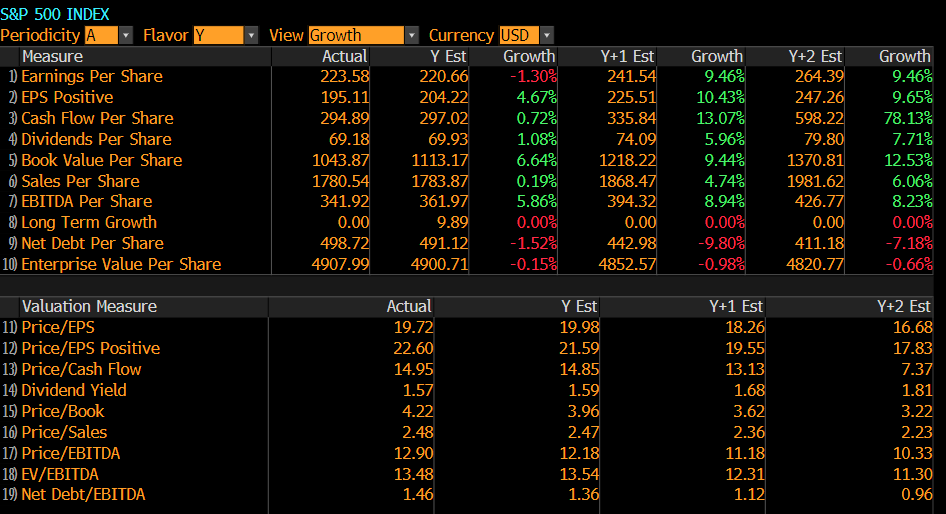The width and height of the screenshot is (946, 514).
Task: Select the Dividend Yield measure
Action: pos(74,391)
